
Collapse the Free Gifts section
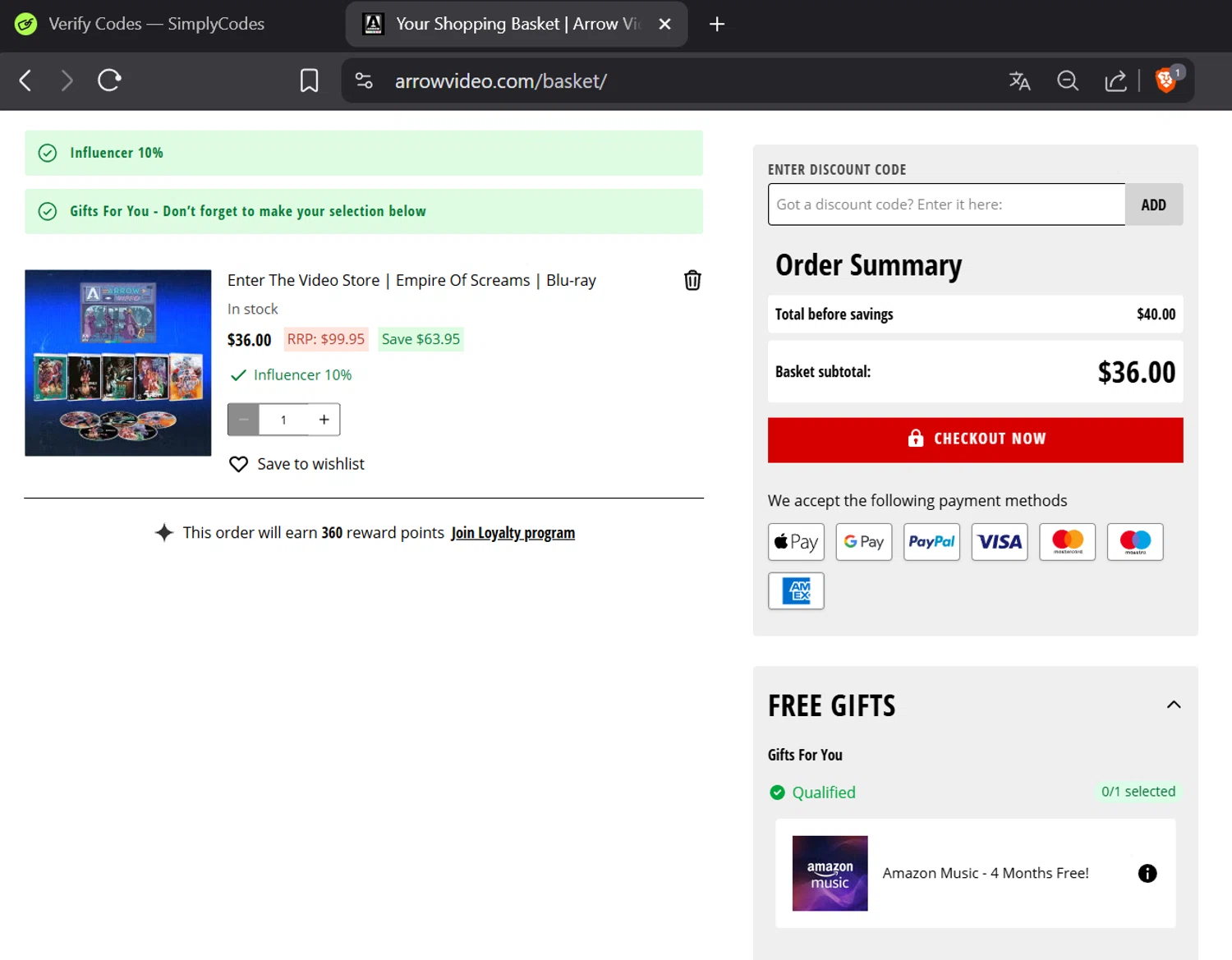point(1174,705)
